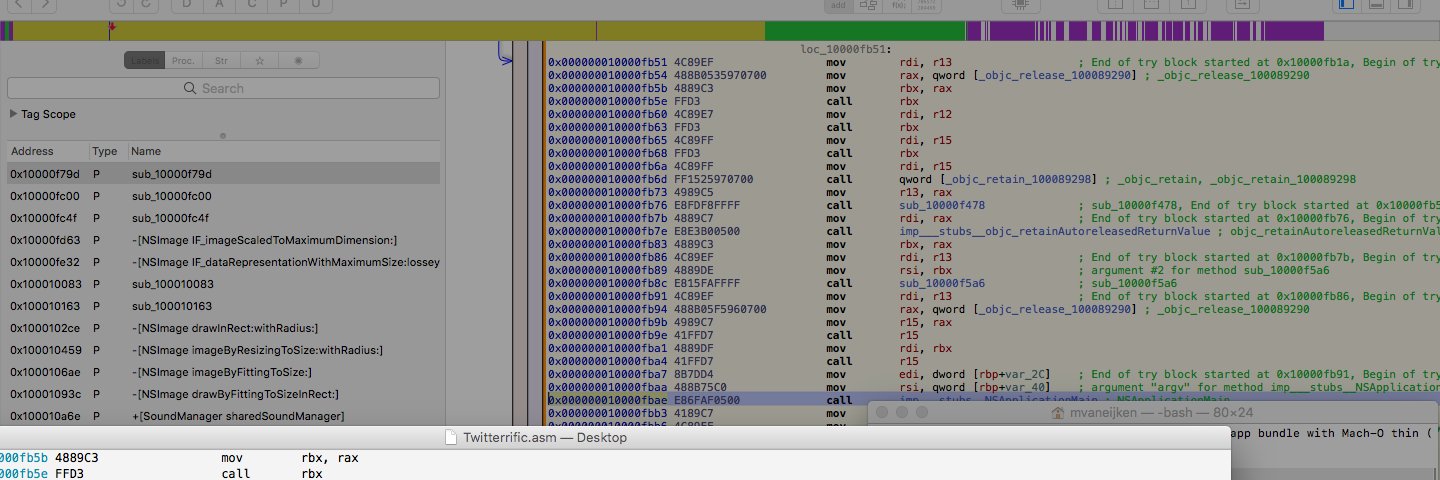
Task: Click the CPU chip toolbar icon
Action: [1019, 5]
